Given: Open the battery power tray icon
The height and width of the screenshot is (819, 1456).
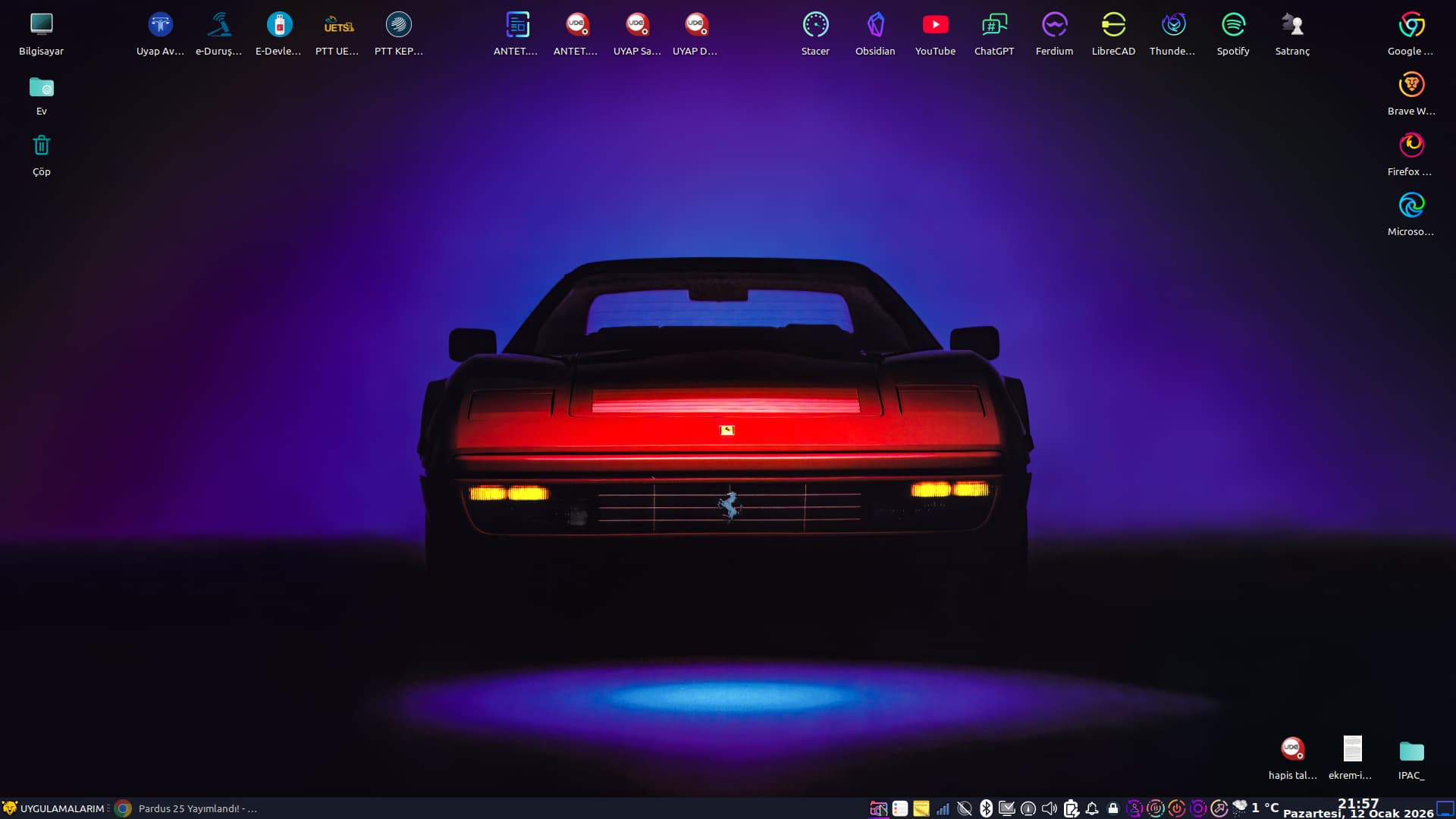Looking at the screenshot, I should coord(1071,808).
